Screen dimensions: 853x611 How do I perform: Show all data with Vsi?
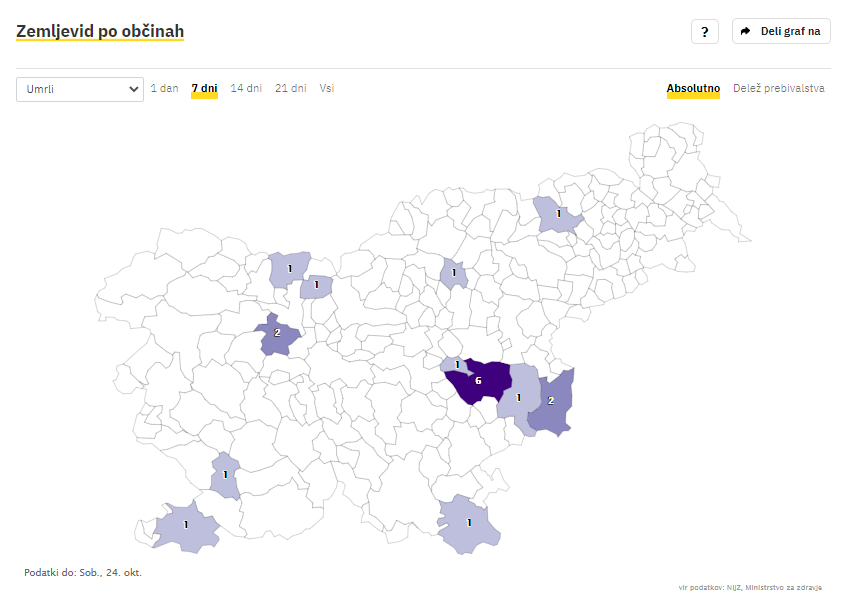click(x=326, y=88)
